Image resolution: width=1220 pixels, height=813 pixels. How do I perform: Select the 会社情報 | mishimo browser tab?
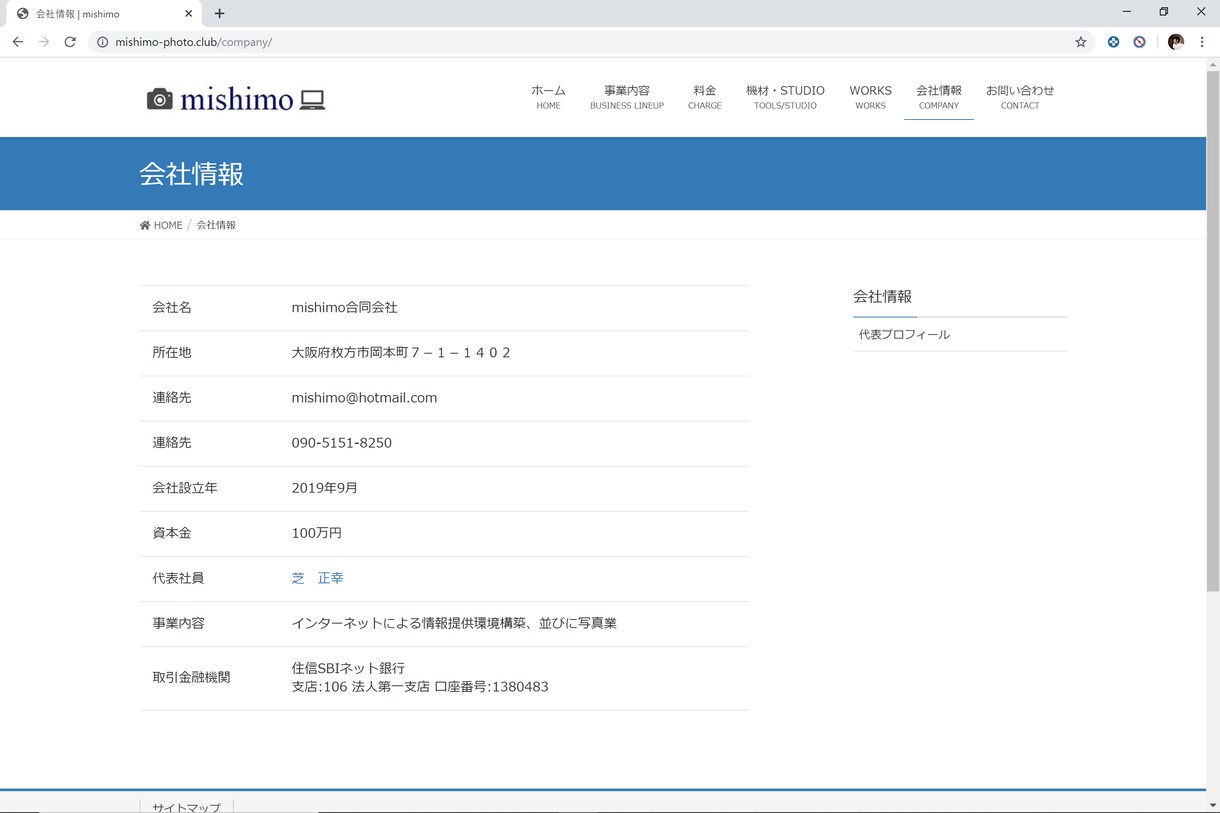click(x=105, y=14)
